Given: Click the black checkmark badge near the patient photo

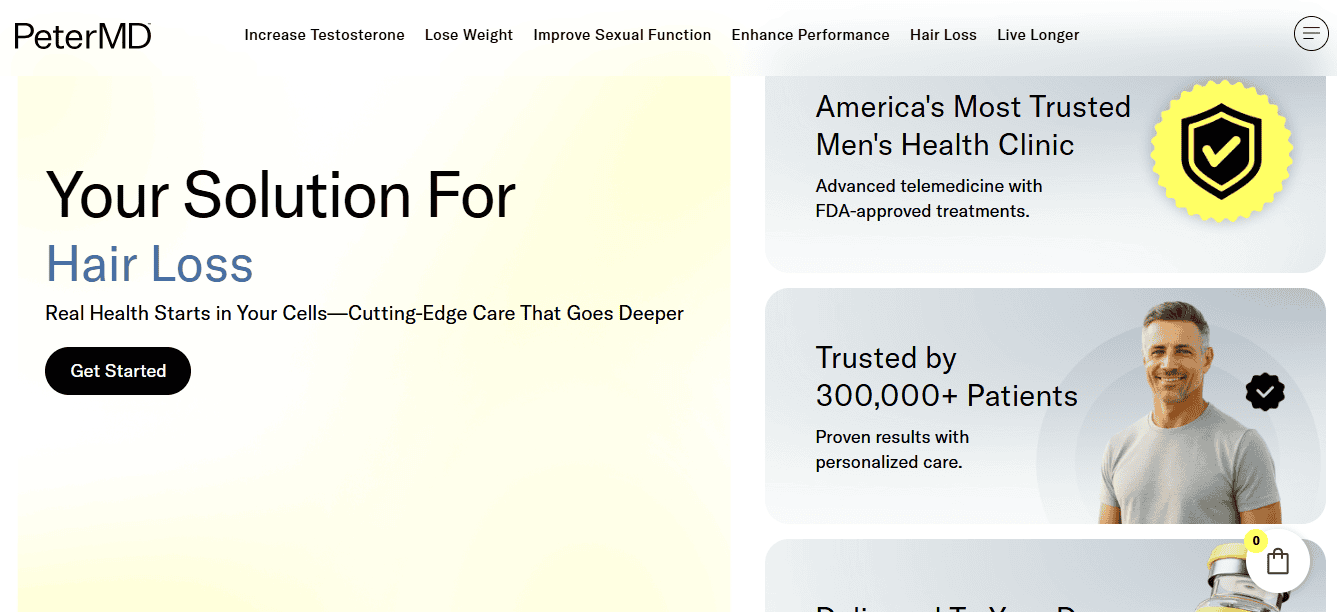Looking at the screenshot, I should (x=1265, y=392).
